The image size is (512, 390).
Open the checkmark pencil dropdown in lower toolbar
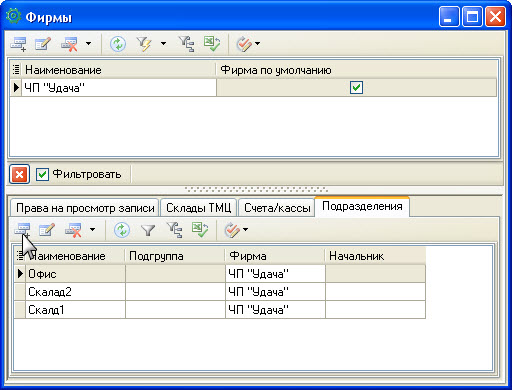click(x=246, y=229)
